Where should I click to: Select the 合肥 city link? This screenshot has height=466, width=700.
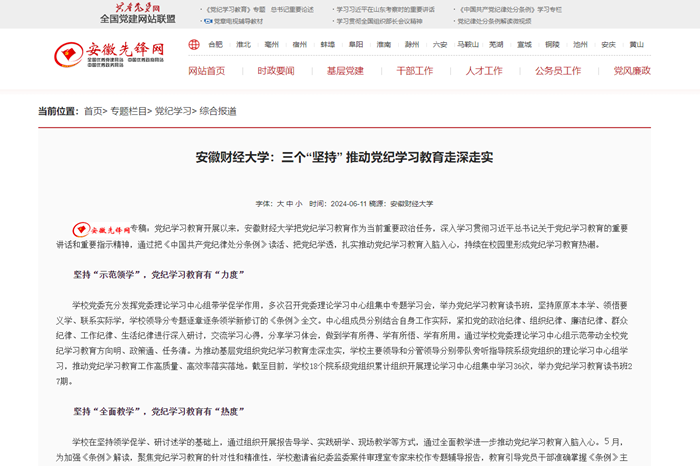(215, 45)
